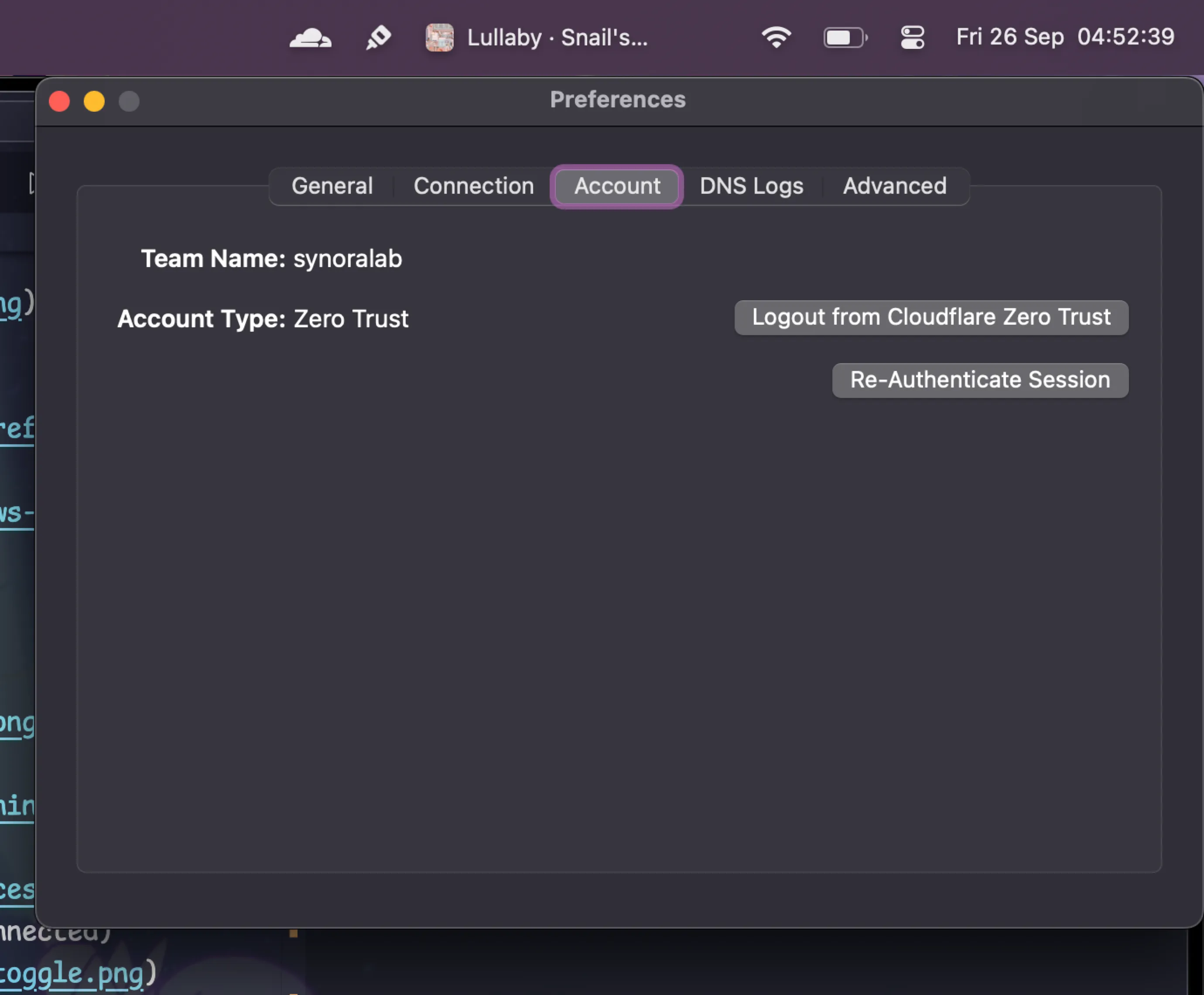This screenshot has height=995, width=1204.
Task: Click Re-Authenticate Session button
Action: (979, 380)
